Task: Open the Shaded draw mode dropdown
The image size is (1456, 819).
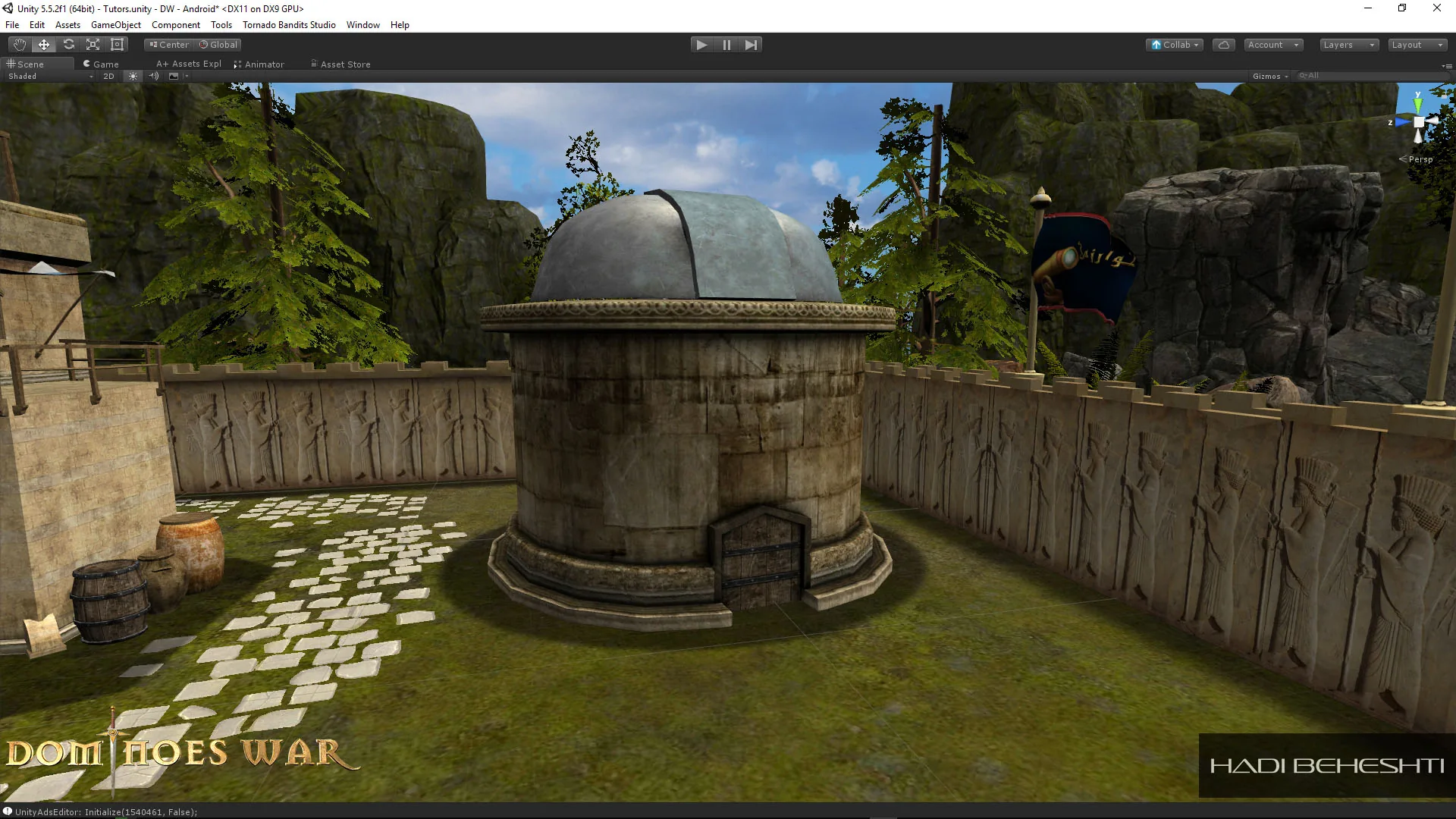Action: point(50,76)
